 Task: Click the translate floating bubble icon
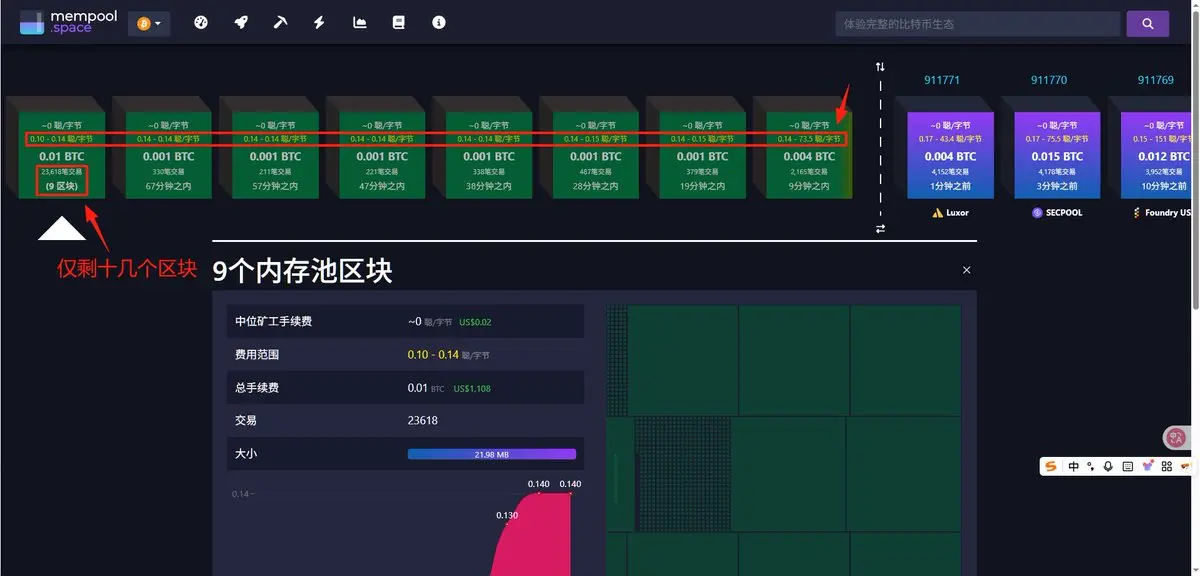click(x=1177, y=437)
